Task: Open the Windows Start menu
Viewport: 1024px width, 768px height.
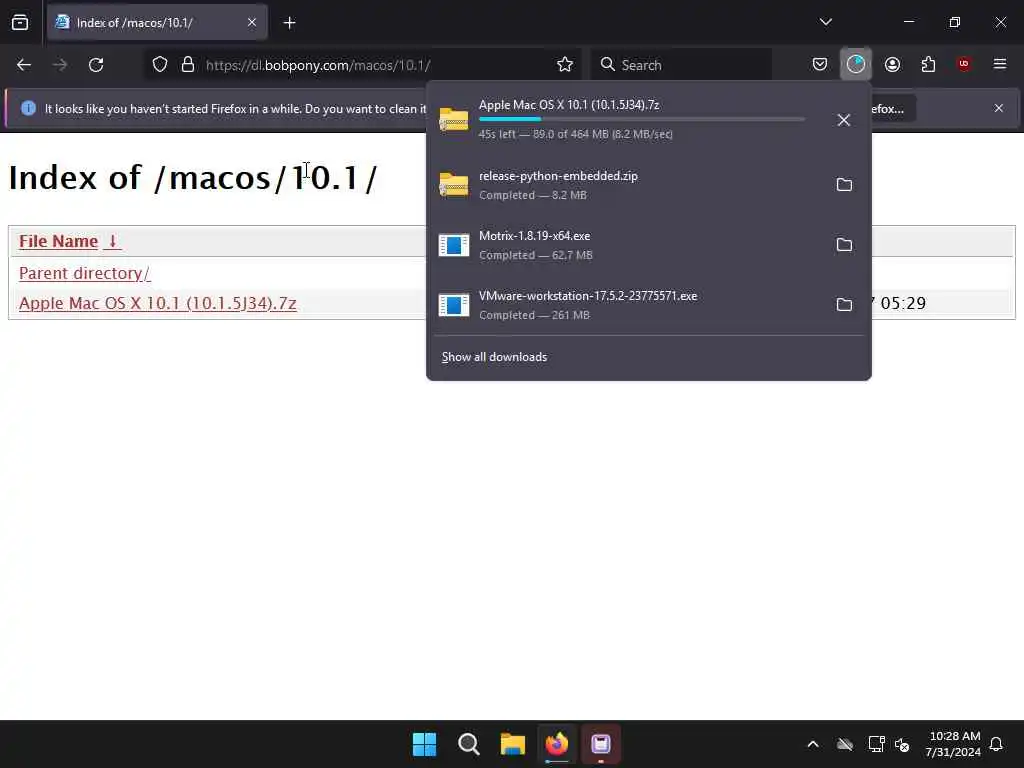Action: [x=424, y=744]
